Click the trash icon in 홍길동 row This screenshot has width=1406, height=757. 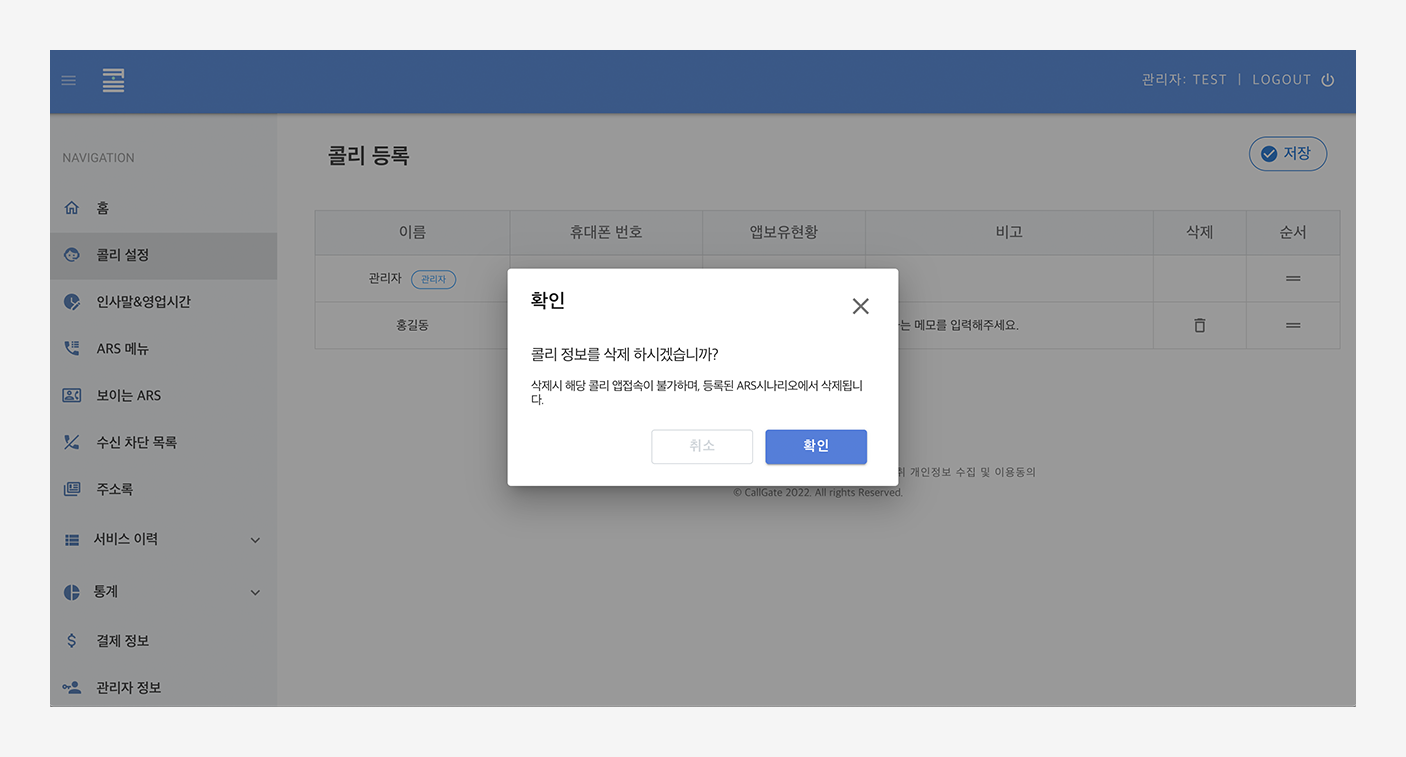click(1199, 325)
